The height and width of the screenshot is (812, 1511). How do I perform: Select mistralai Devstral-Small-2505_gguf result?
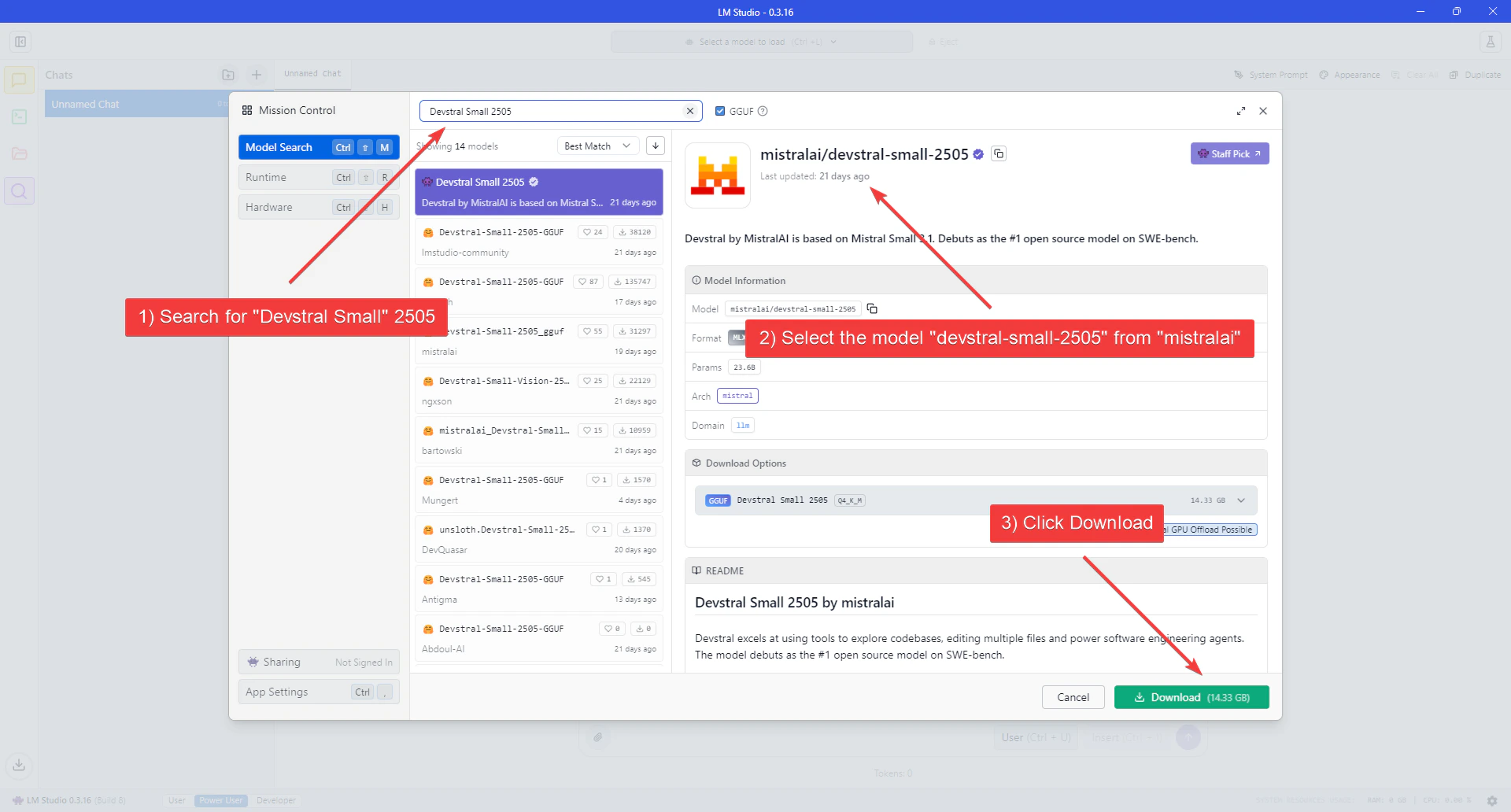pos(539,341)
